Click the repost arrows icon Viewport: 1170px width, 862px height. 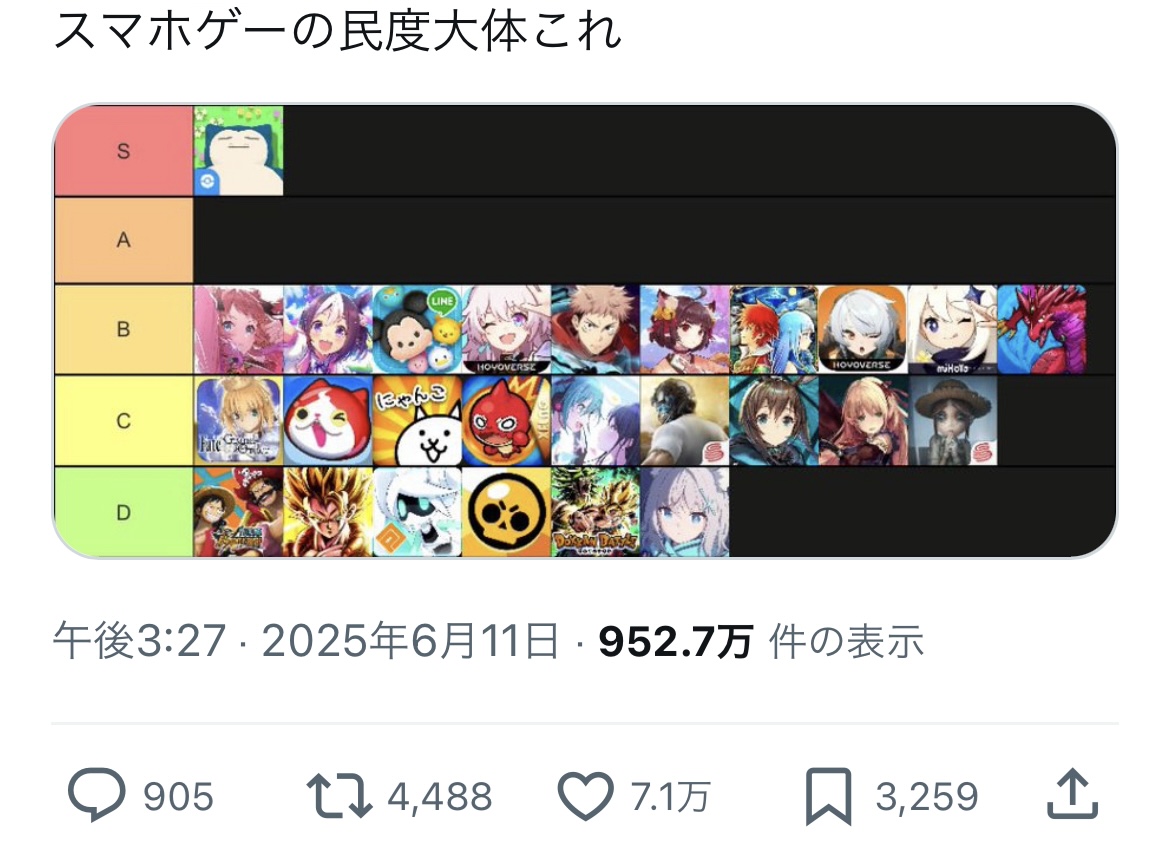click(339, 796)
